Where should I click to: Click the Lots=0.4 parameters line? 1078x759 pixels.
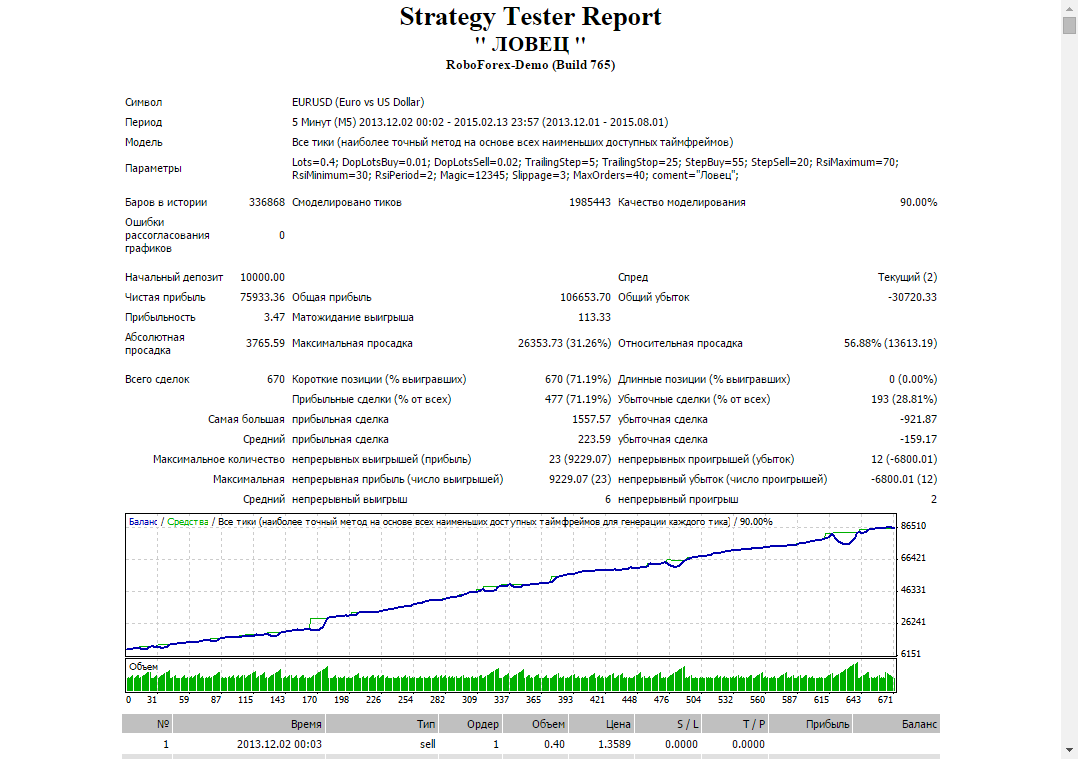[x=595, y=168]
